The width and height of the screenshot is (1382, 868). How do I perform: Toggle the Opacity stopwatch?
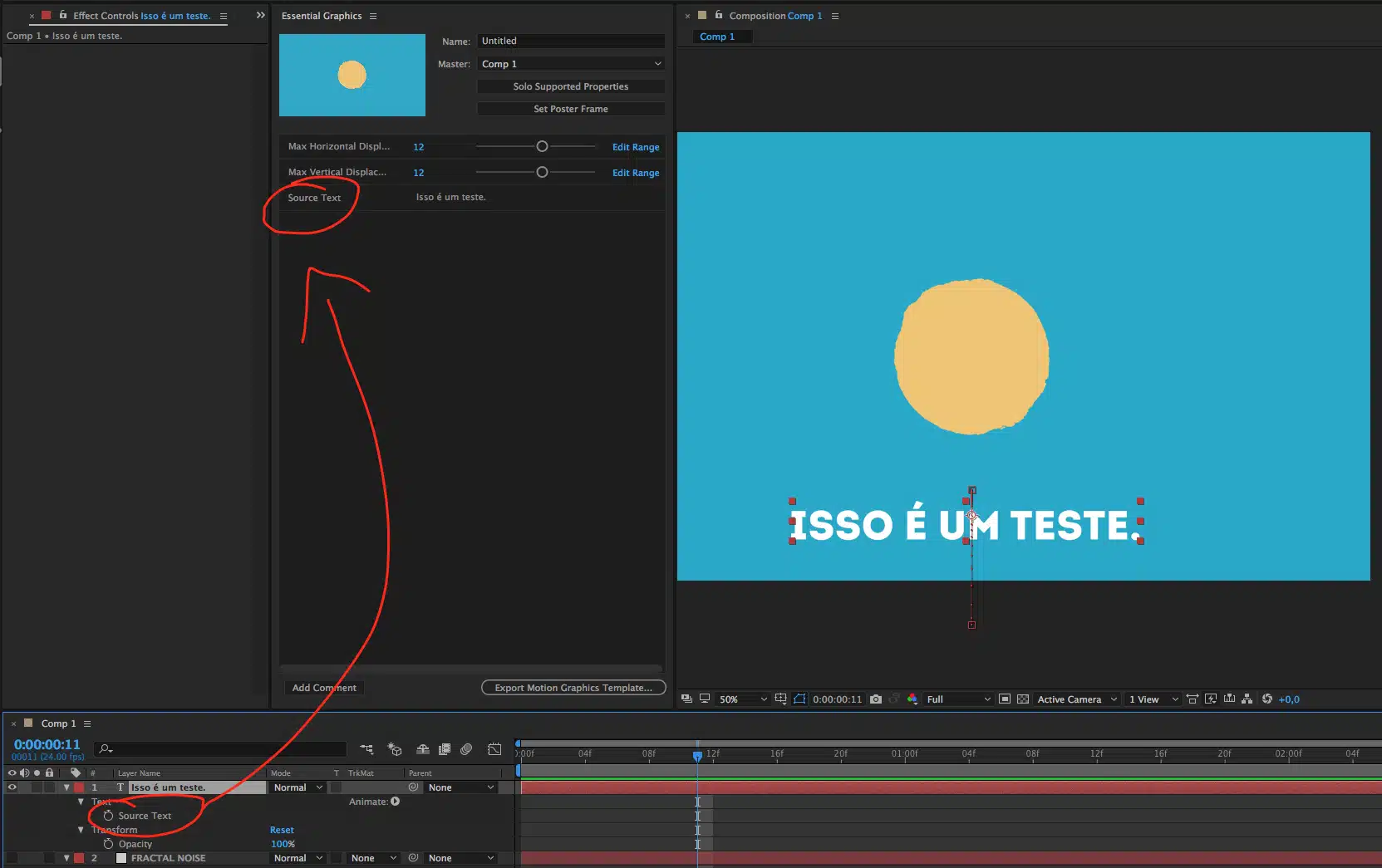click(108, 844)
